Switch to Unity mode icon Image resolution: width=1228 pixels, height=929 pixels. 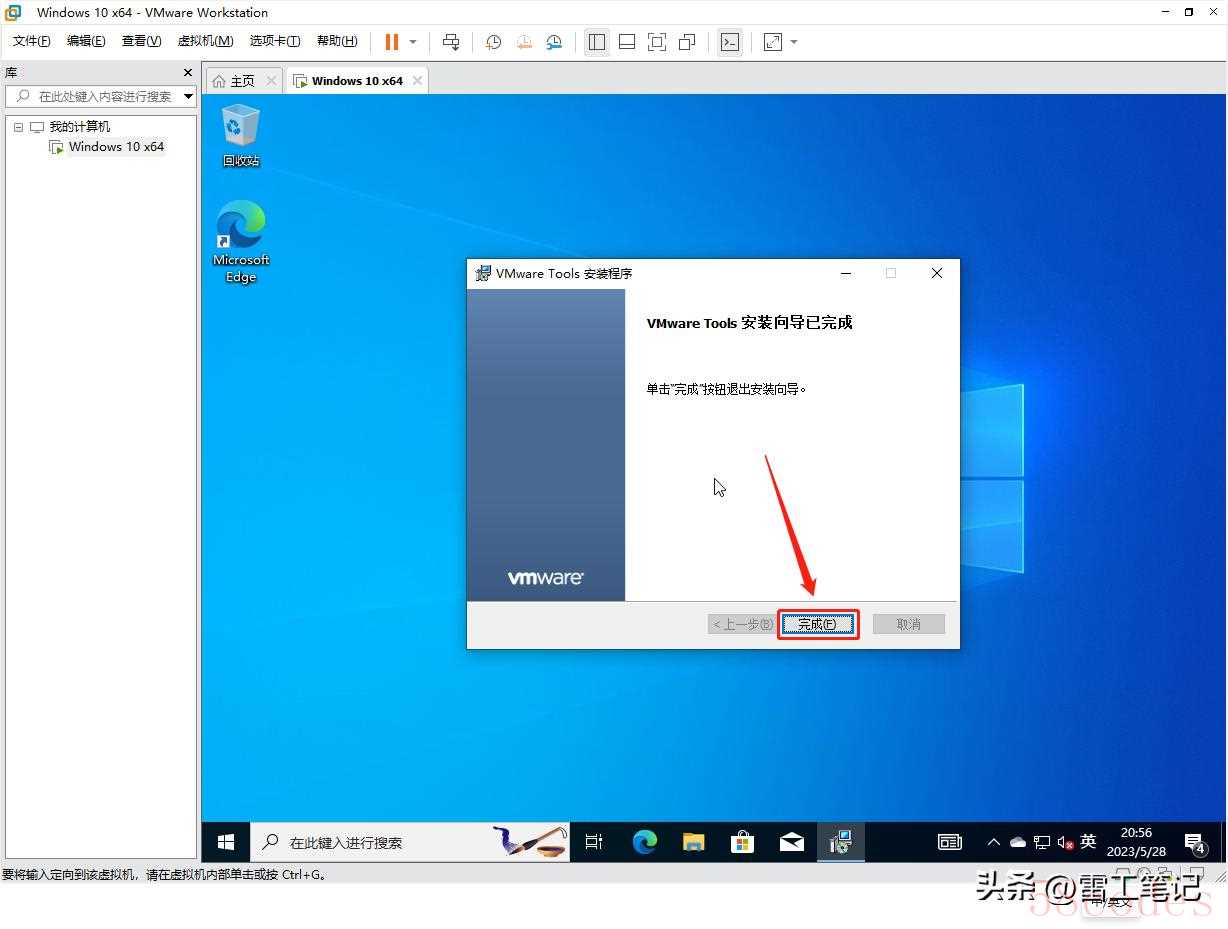(687, 42)
